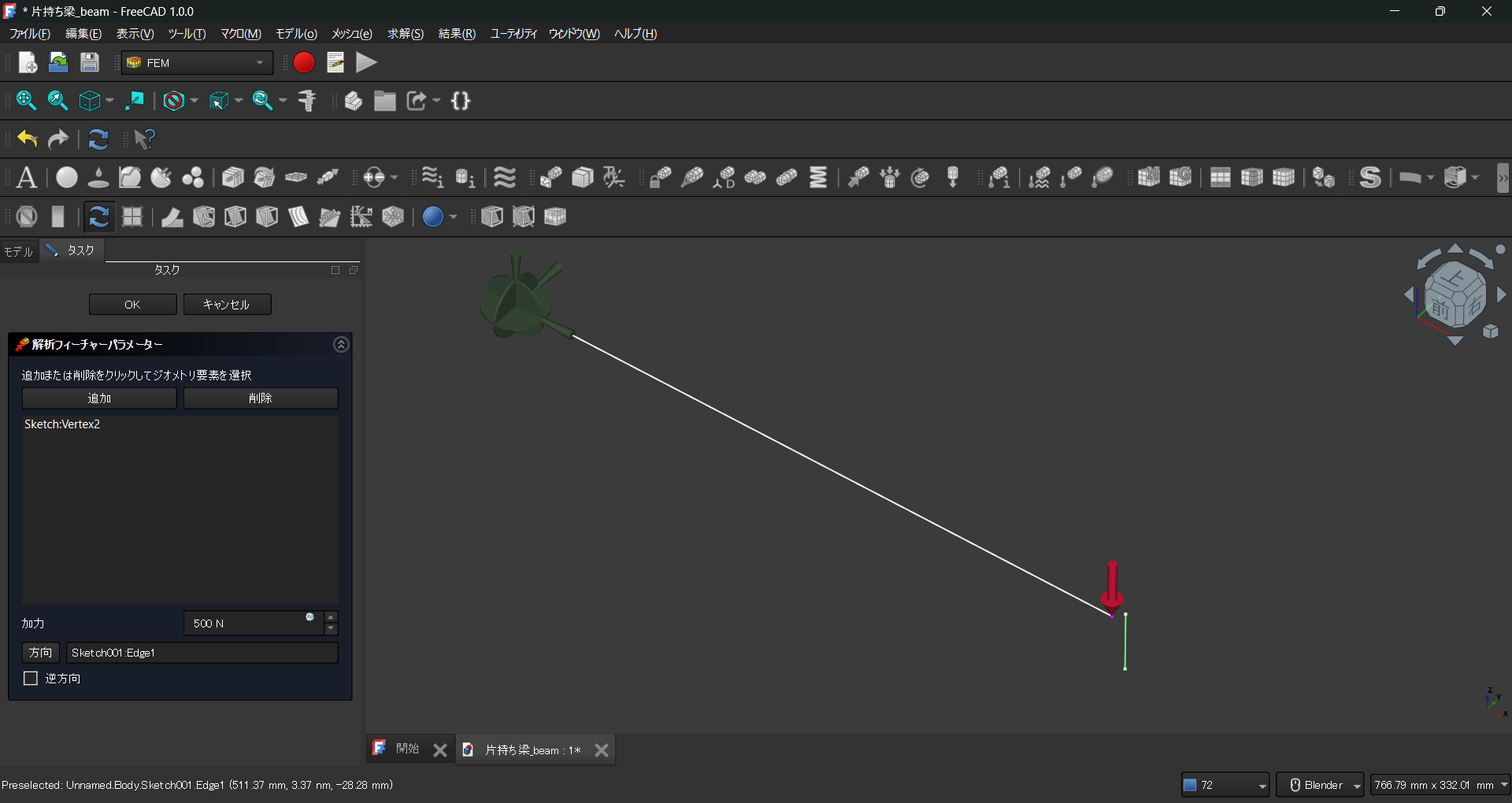The image size is (1512, 803).
Task: Click the blue apply-changes refresh icon in the results toolbar
Action: coord(98,216)
